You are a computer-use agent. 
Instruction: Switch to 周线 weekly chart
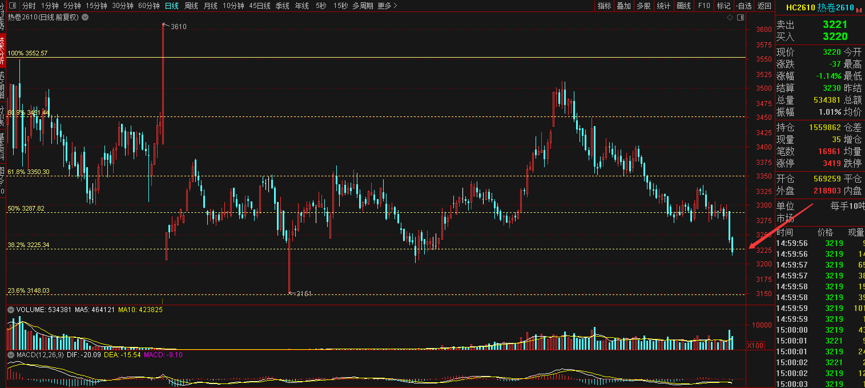[x=191, y=6]
